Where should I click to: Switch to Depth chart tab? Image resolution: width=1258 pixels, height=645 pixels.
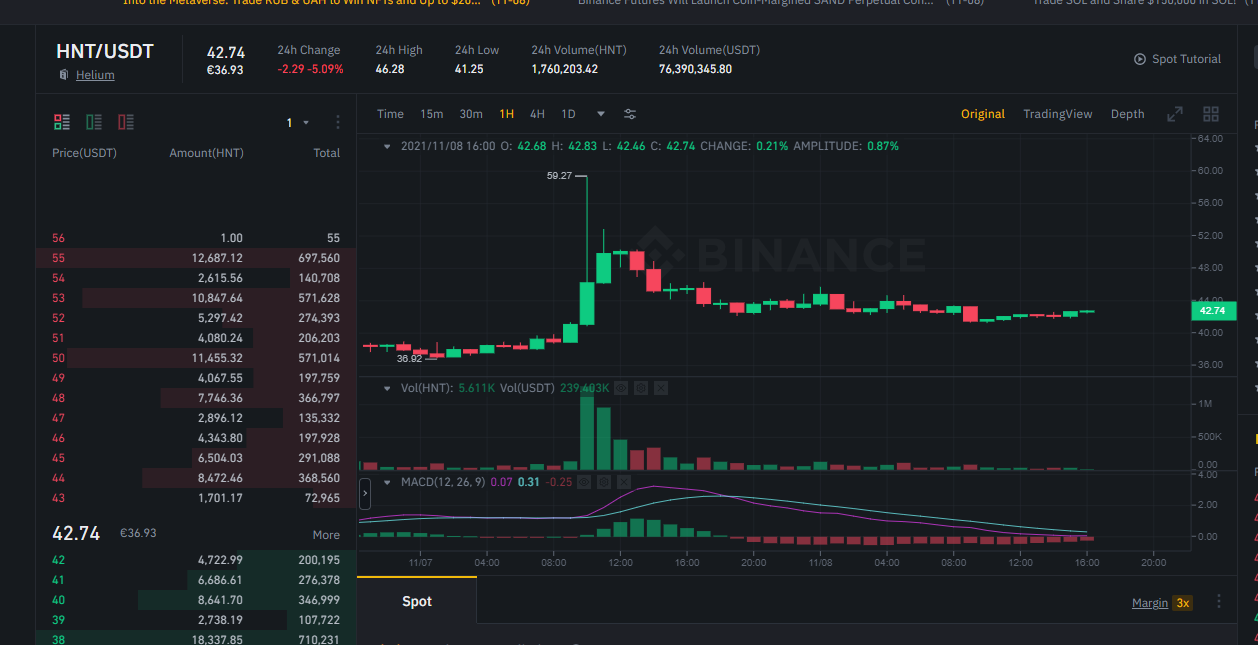pos(1127,114)
